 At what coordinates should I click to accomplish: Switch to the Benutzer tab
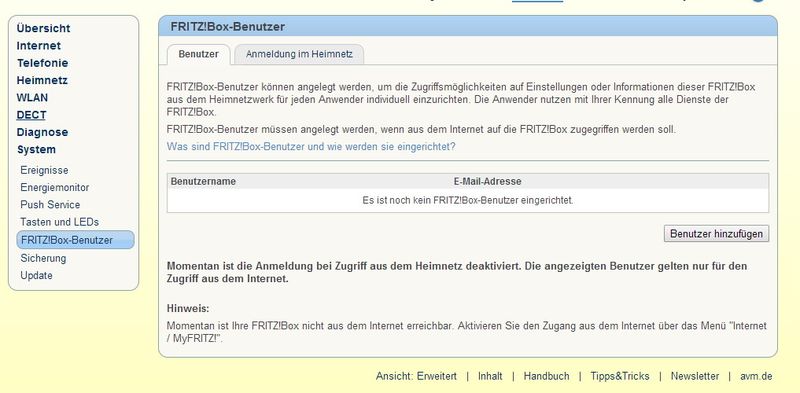(198, 54)
